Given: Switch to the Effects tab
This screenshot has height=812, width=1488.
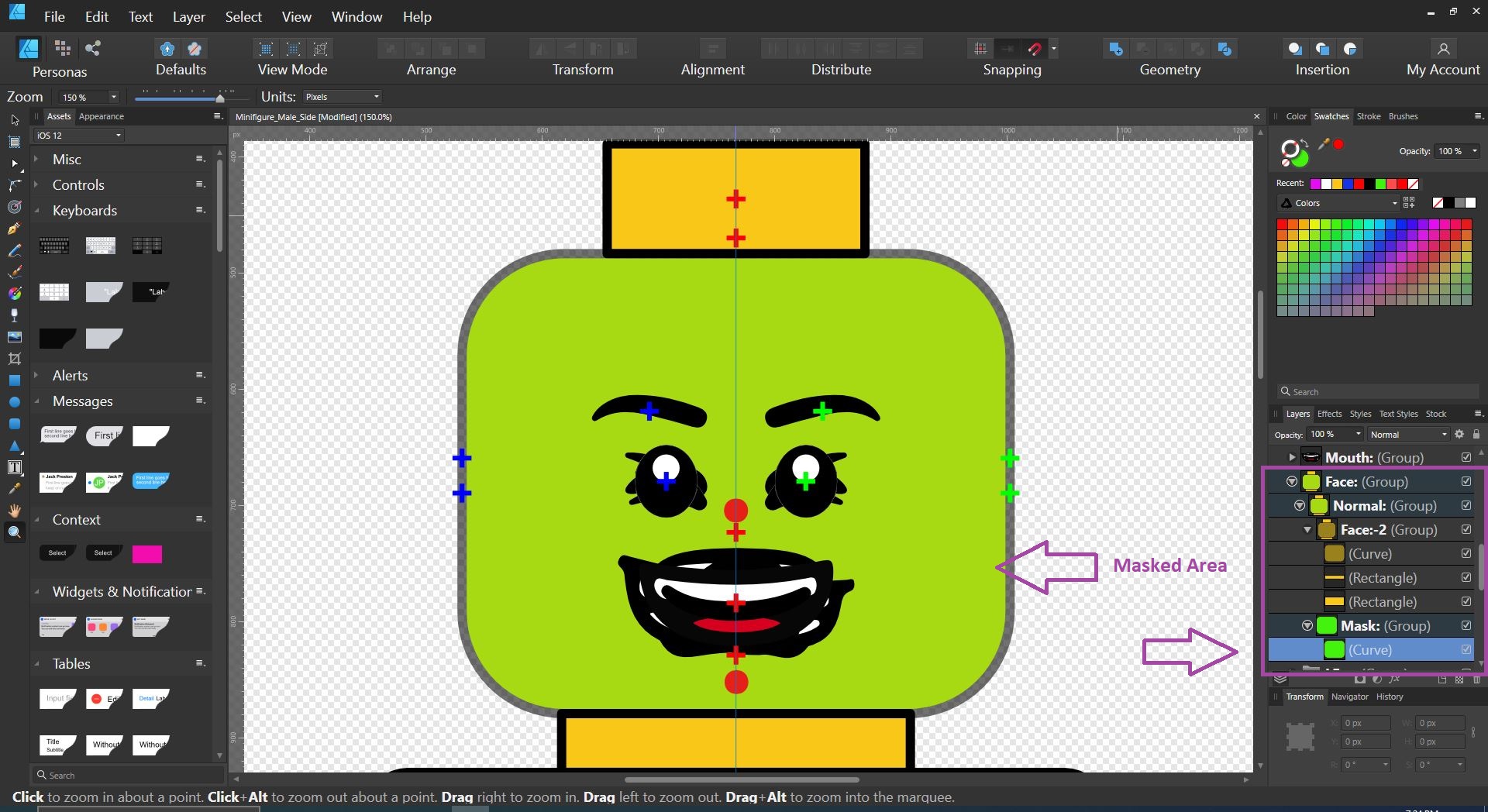Looking at the screenshot, I should tap(1329, 414).
